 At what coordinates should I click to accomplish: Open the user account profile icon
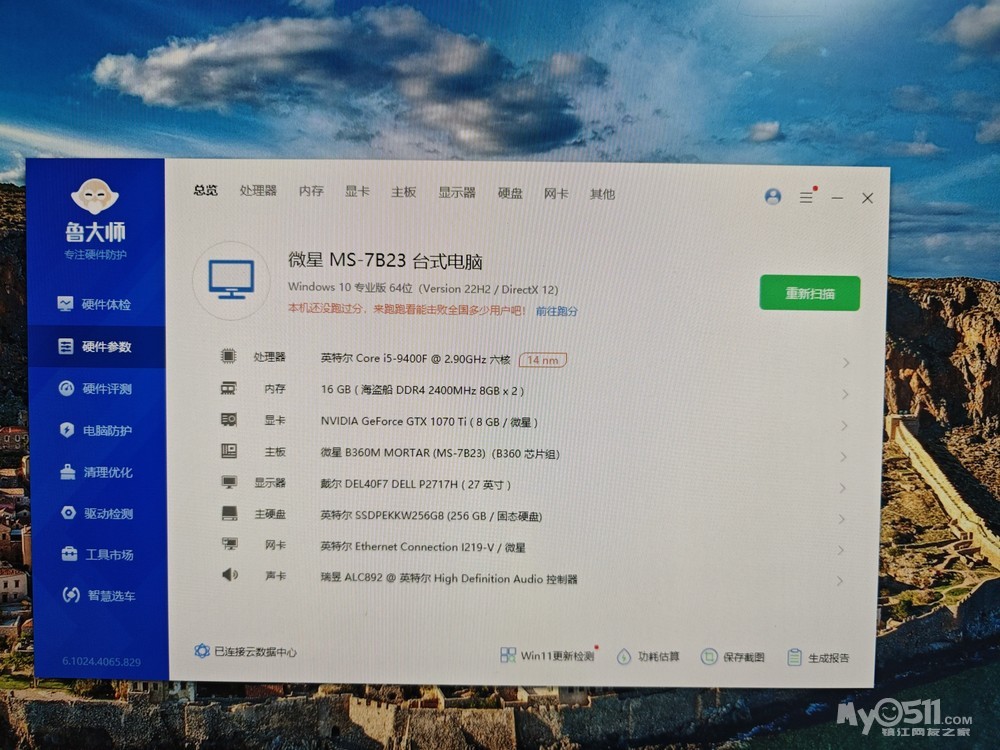(x=772, y=197)
